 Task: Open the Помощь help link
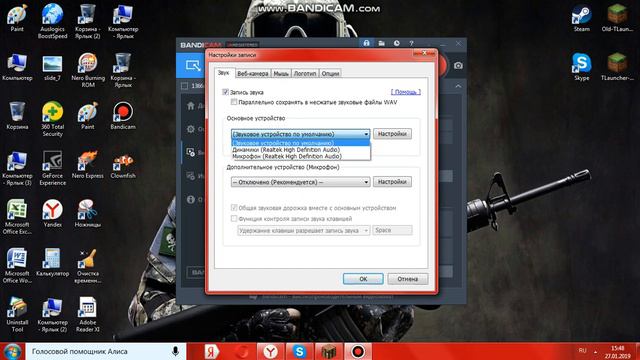[x=406, y=92]
